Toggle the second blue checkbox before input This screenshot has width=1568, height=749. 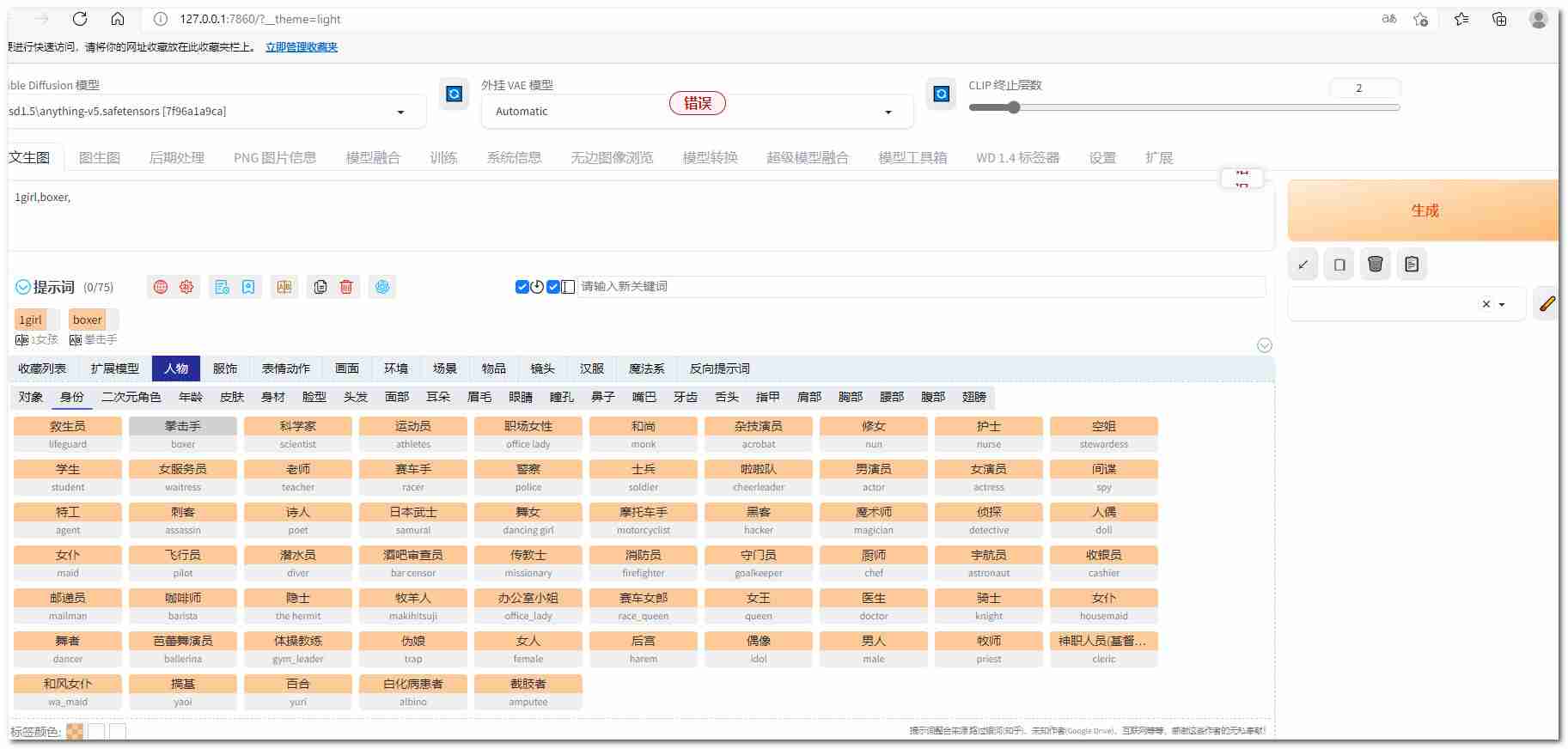click(553, 287)
